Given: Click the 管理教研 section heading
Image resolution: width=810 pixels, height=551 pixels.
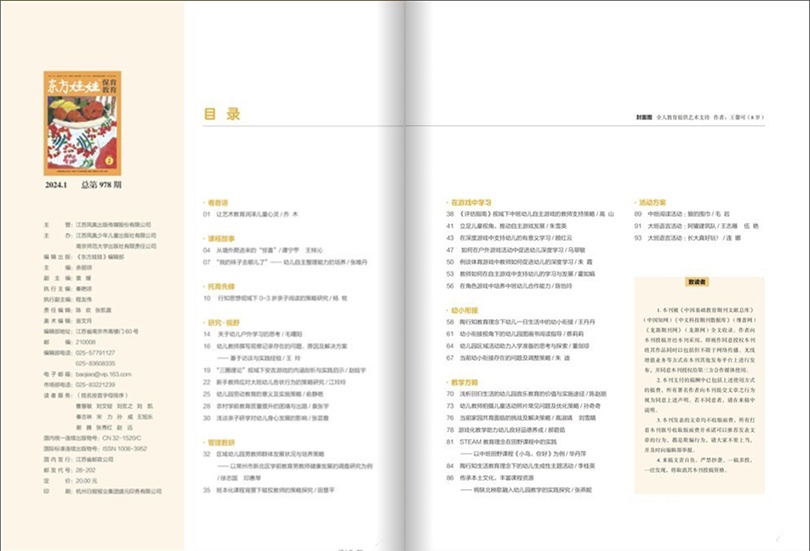Looking at the screenshot, I should [x=221, y=443].
